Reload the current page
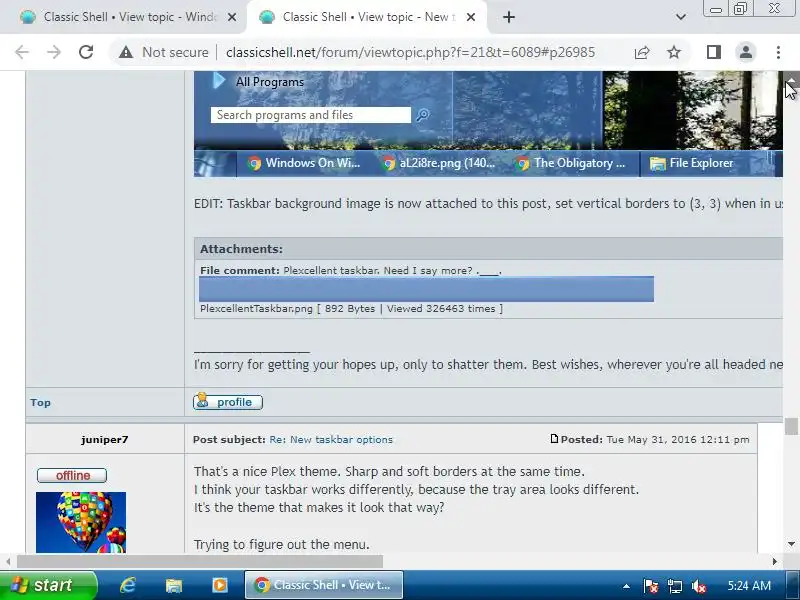This screenshot has width=800, height=600. point(86,52)
